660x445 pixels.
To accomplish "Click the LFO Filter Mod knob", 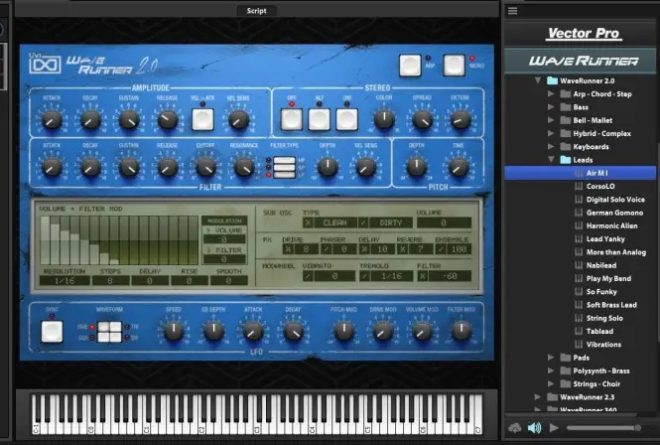I will pyautogui.click(x=461, y=331).
